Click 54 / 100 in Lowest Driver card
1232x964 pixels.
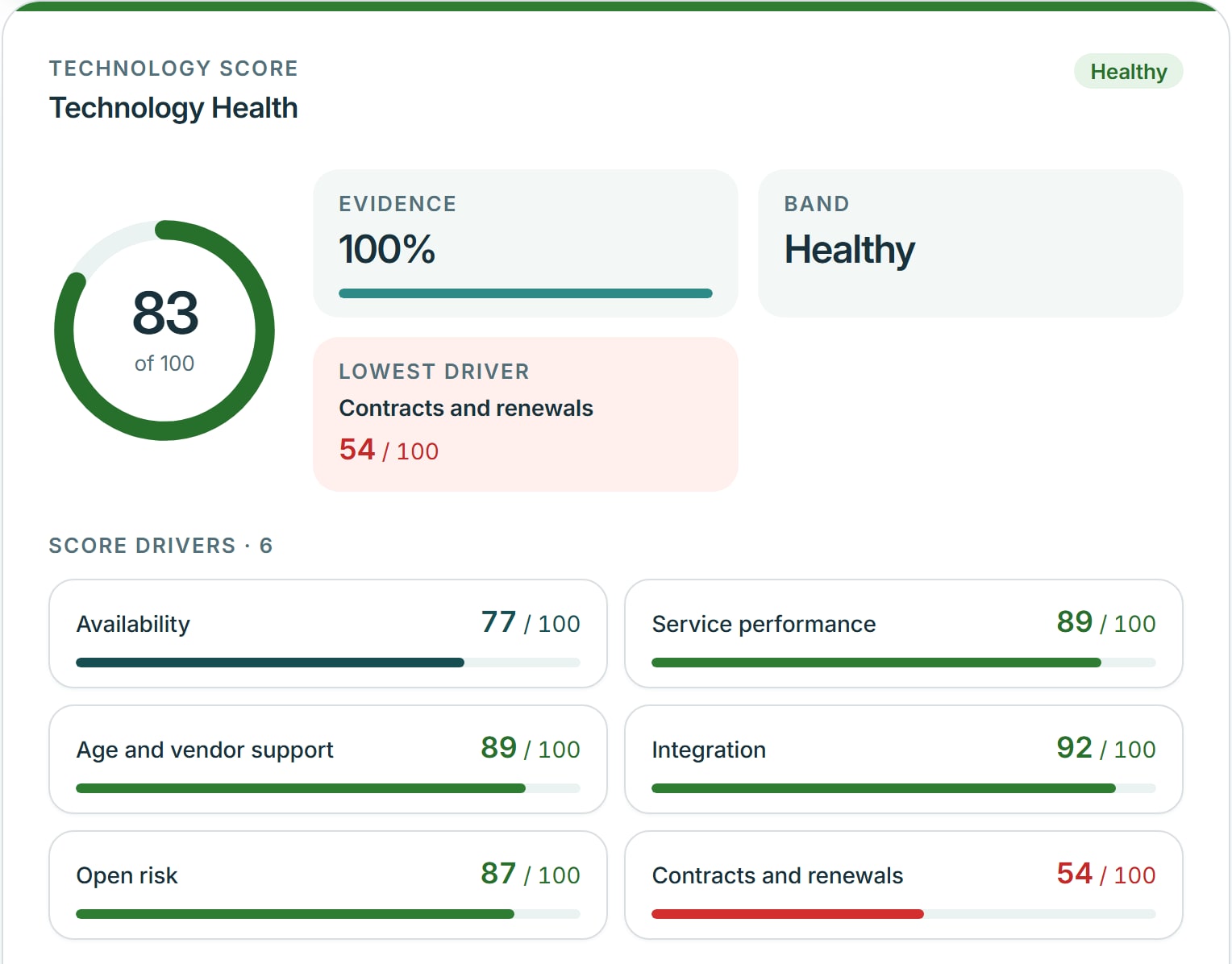click(x=389, y=450)
